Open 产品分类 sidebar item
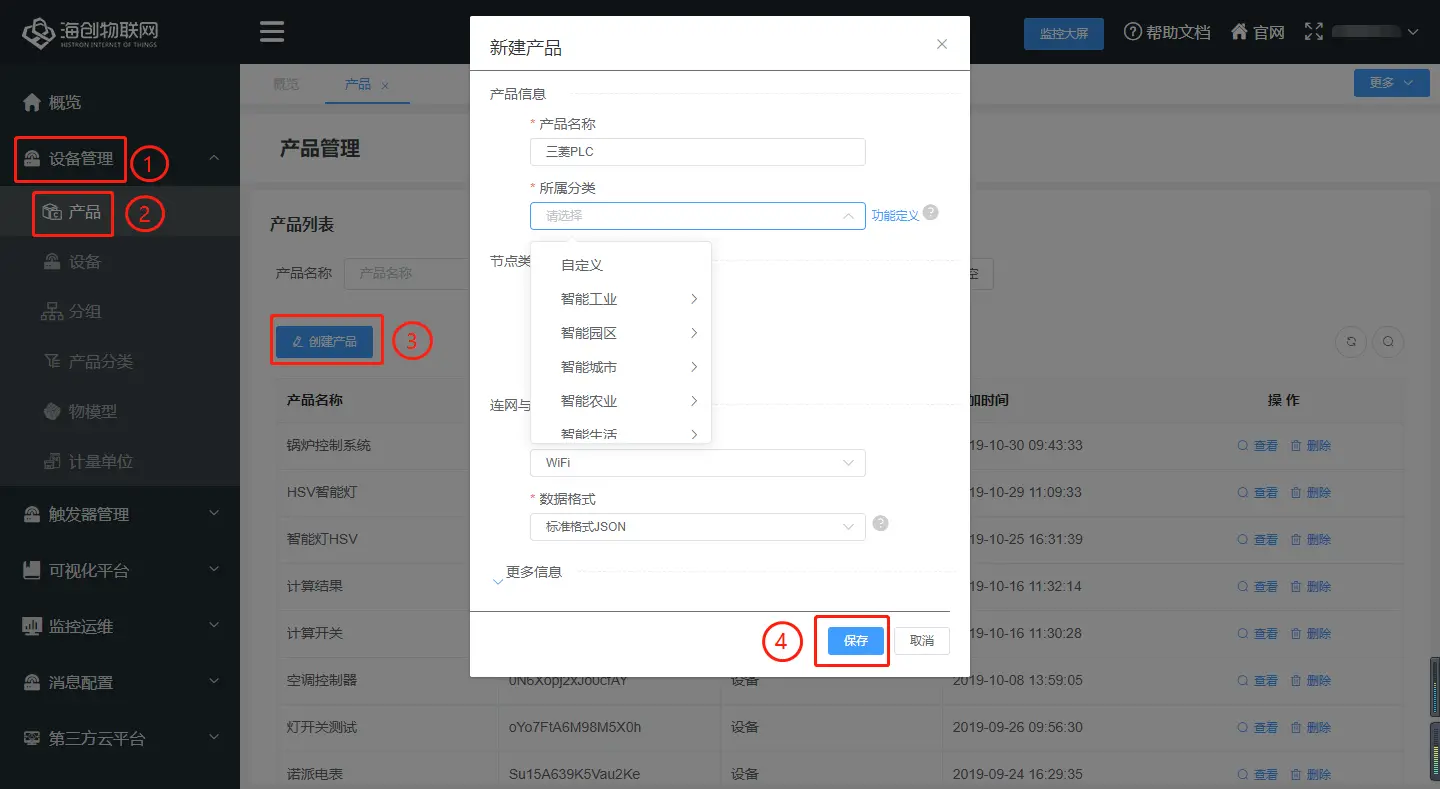Image resolution: width=1440 pixels, height=789 pixels. point(120,362)
